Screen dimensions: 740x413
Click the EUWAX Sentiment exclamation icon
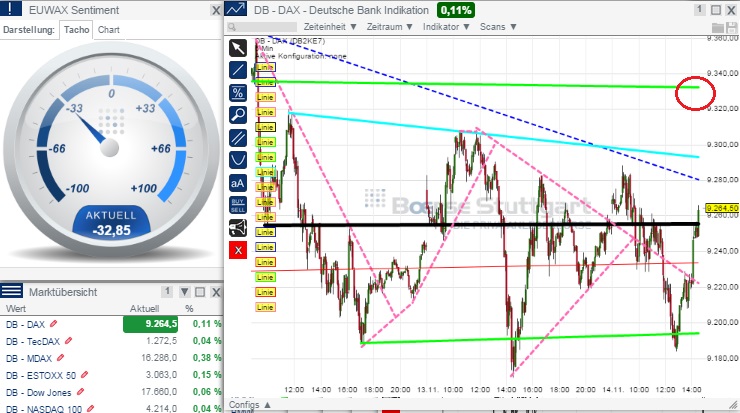[x=11, y=8]
